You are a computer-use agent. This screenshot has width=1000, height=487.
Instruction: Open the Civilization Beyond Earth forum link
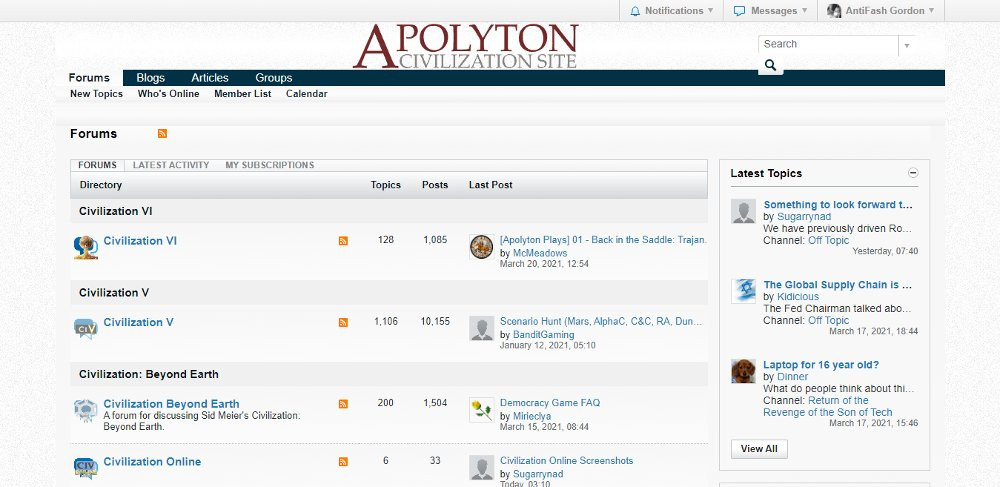pyautogui.click(x=172, y=403)
